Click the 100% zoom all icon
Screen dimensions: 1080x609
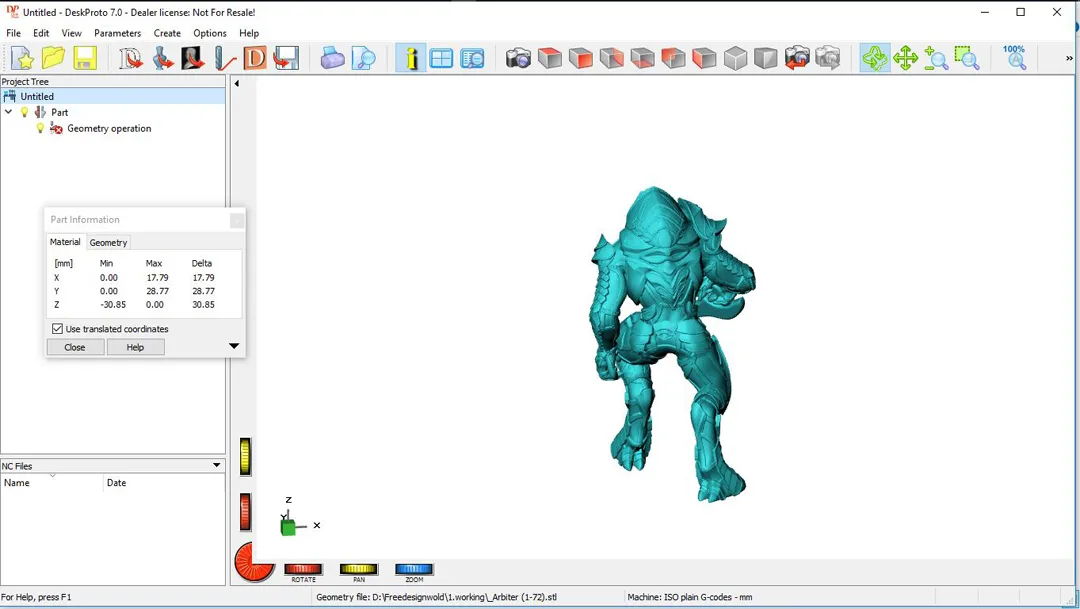click(x=1015, y=59)
